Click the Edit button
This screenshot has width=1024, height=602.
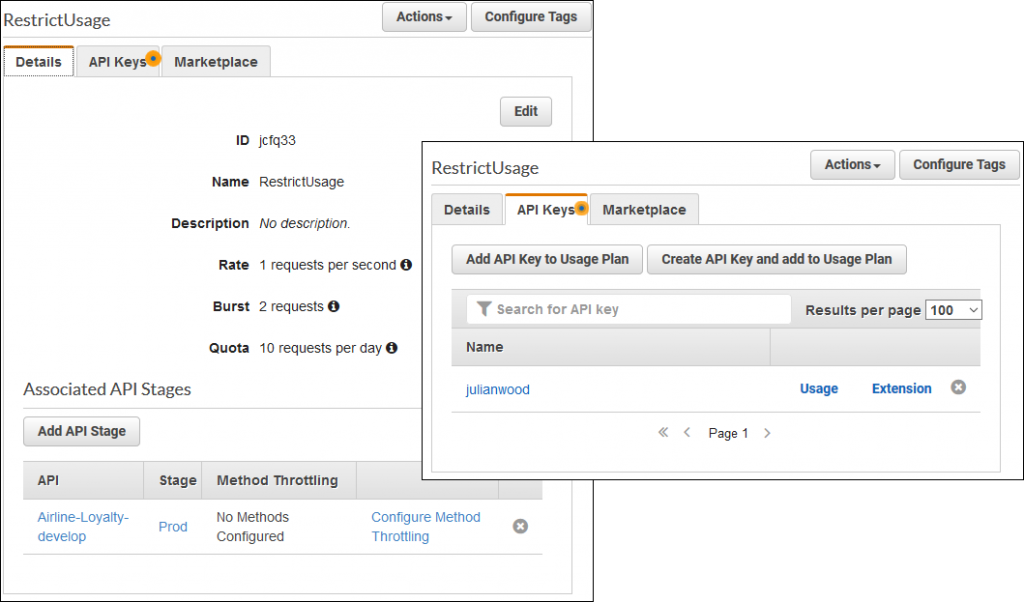pos(525,111)
